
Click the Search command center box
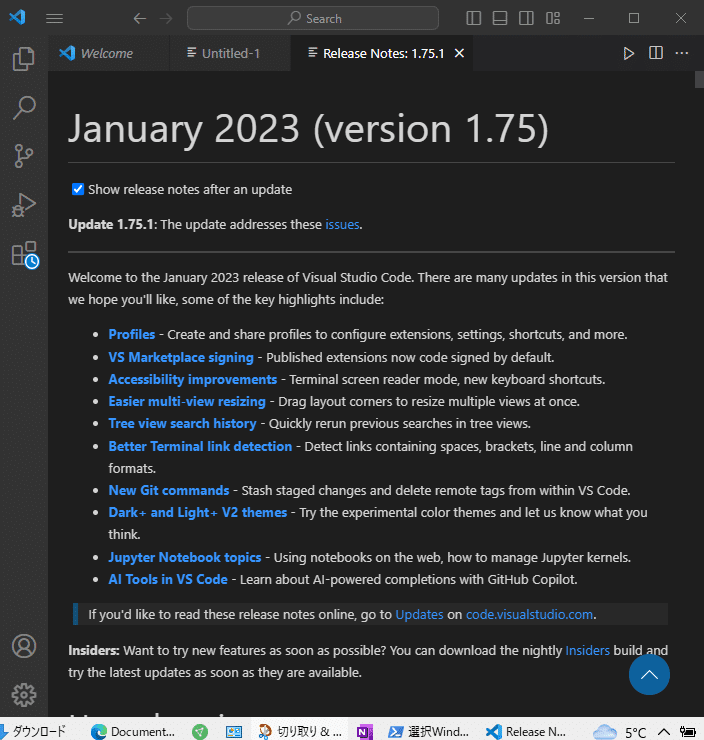313,18
